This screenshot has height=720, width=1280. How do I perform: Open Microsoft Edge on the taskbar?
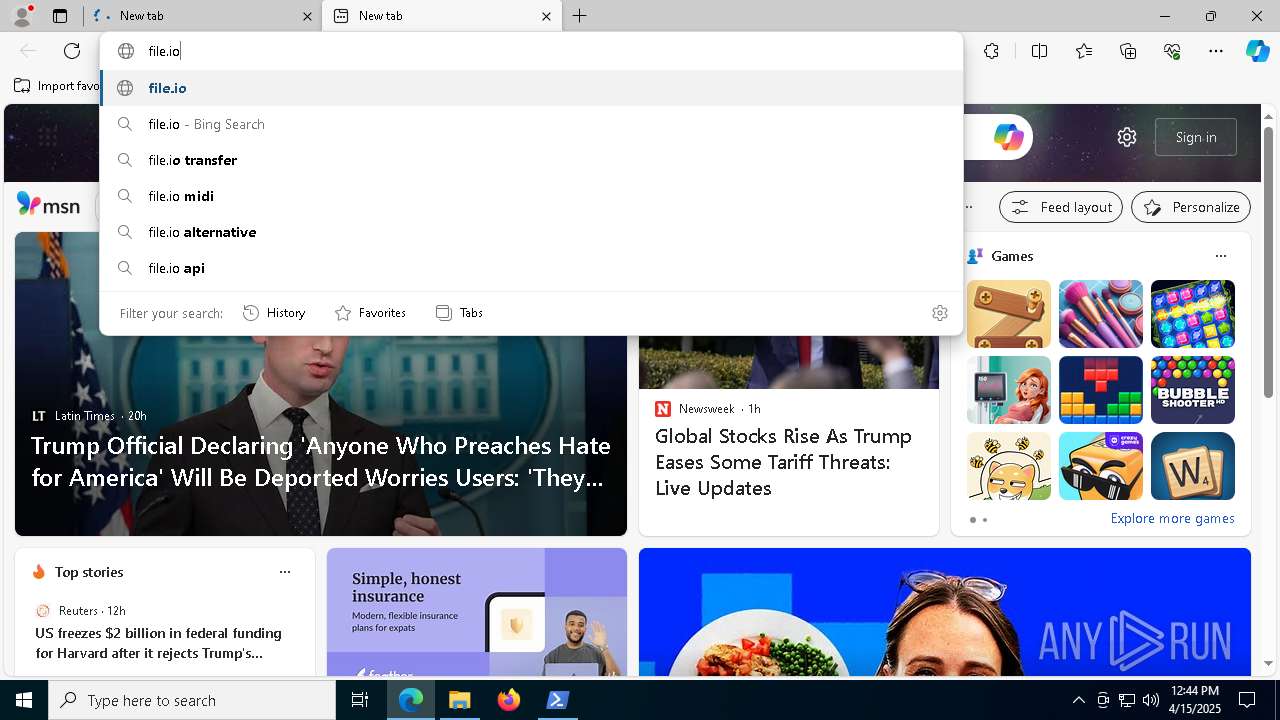click(411, 700)
